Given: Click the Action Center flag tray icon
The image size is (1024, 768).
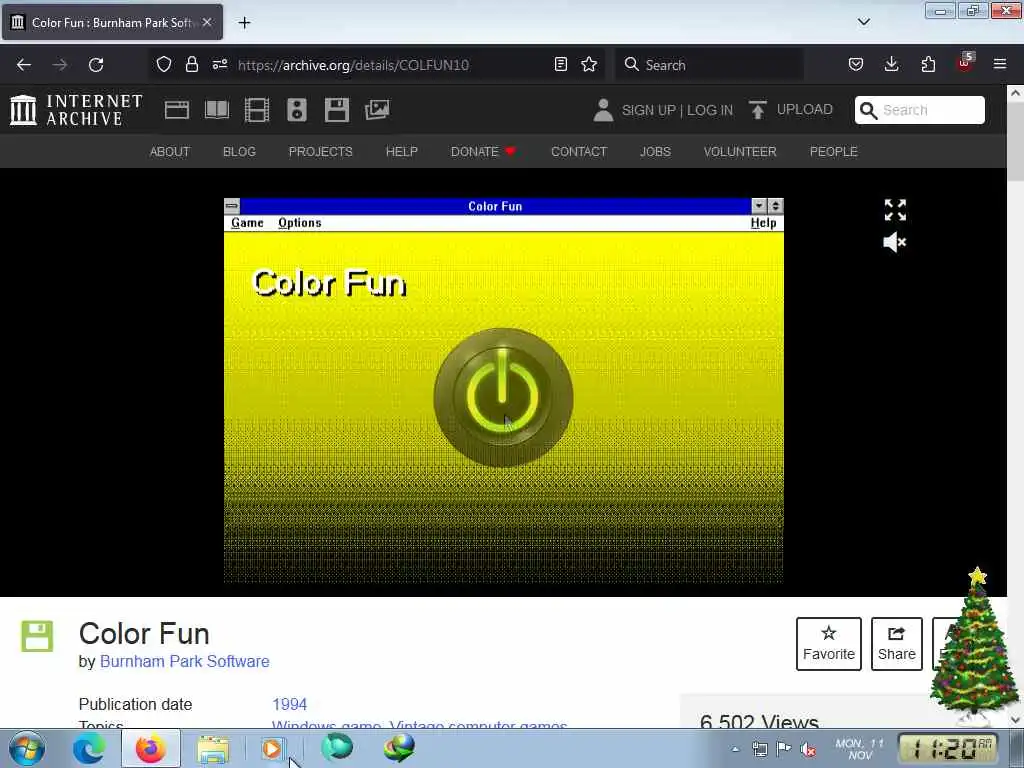Looking at the screenshot, I should point(784,748).
